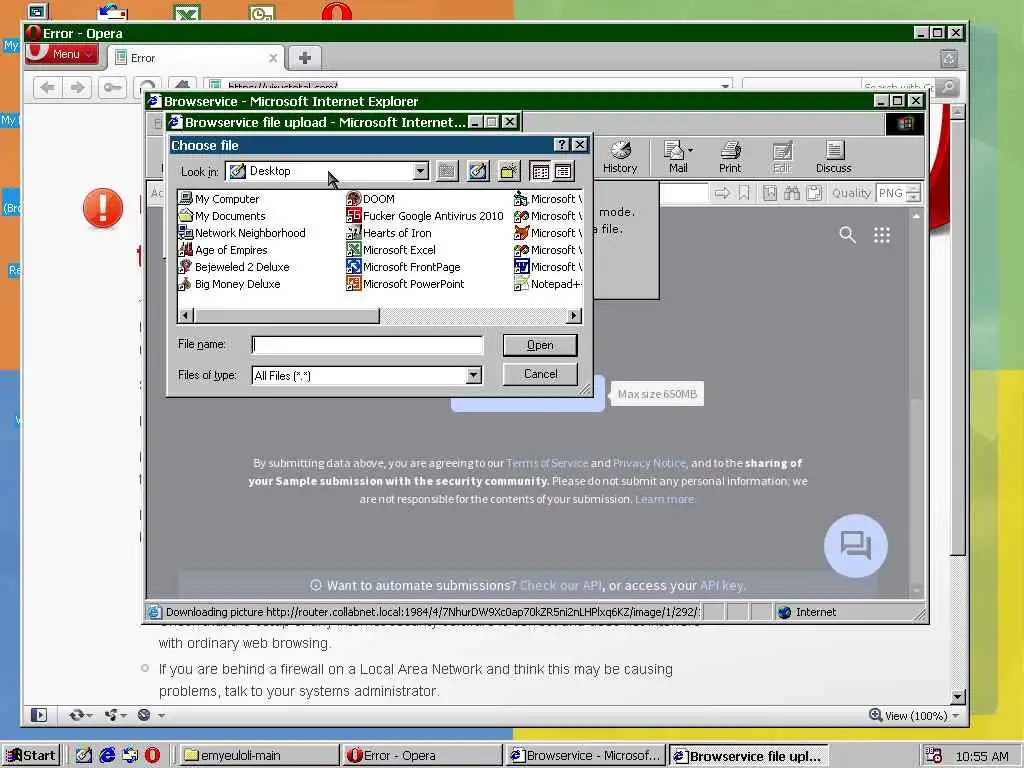Open a new tab in Opera

click(304, 58)
